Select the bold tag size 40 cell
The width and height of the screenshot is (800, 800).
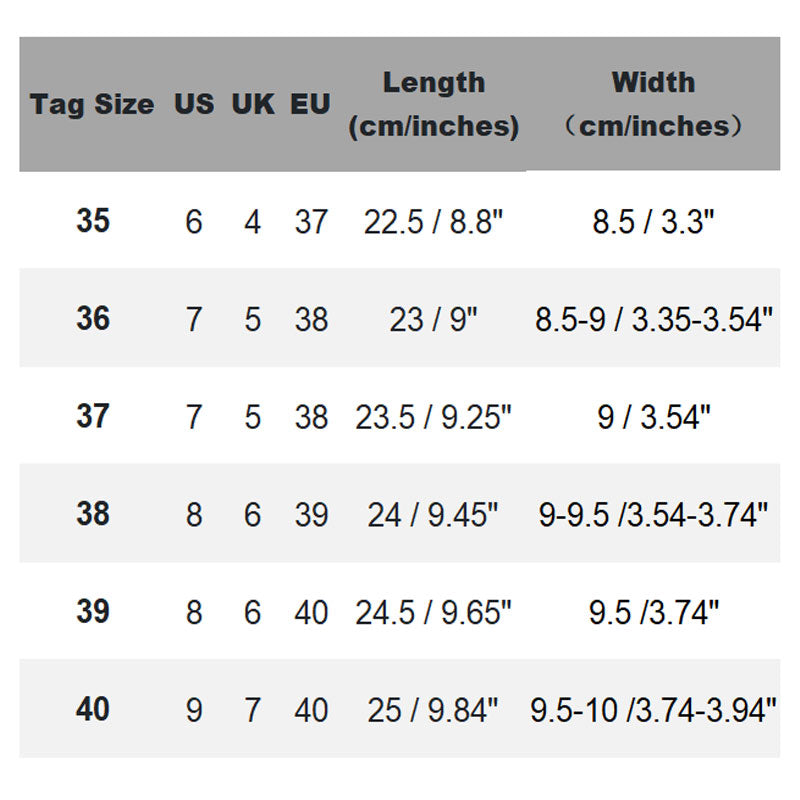pos(93,709)
